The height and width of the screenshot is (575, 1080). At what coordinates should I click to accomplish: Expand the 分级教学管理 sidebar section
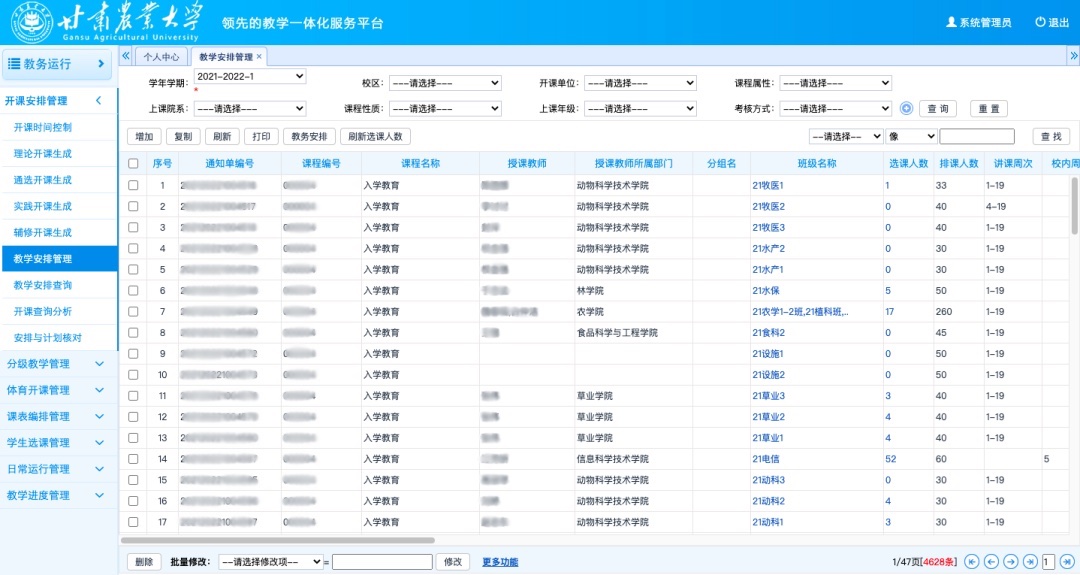tap(58, 364)
